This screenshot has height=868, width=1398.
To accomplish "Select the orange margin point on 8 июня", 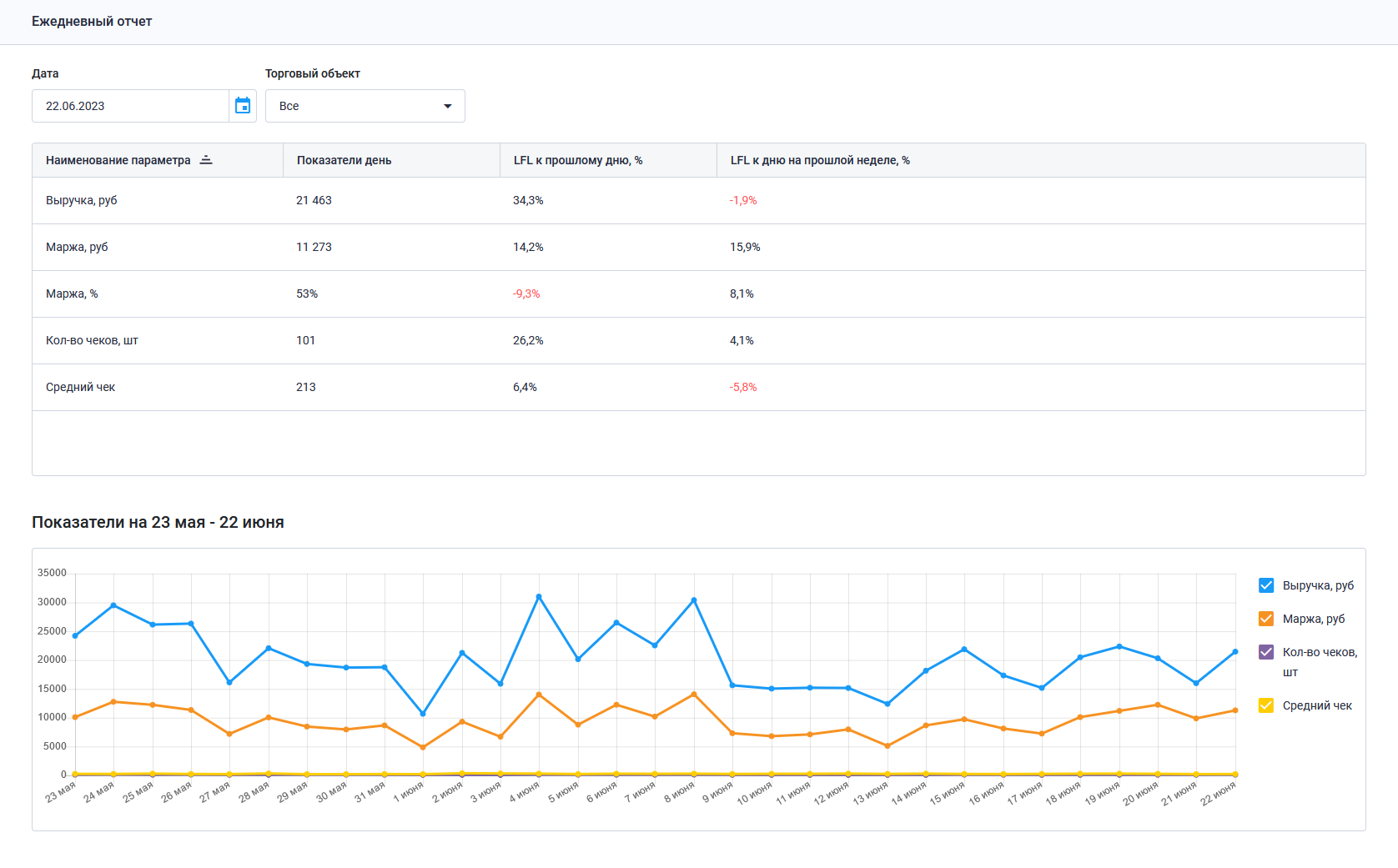I will tap(694, 694).
